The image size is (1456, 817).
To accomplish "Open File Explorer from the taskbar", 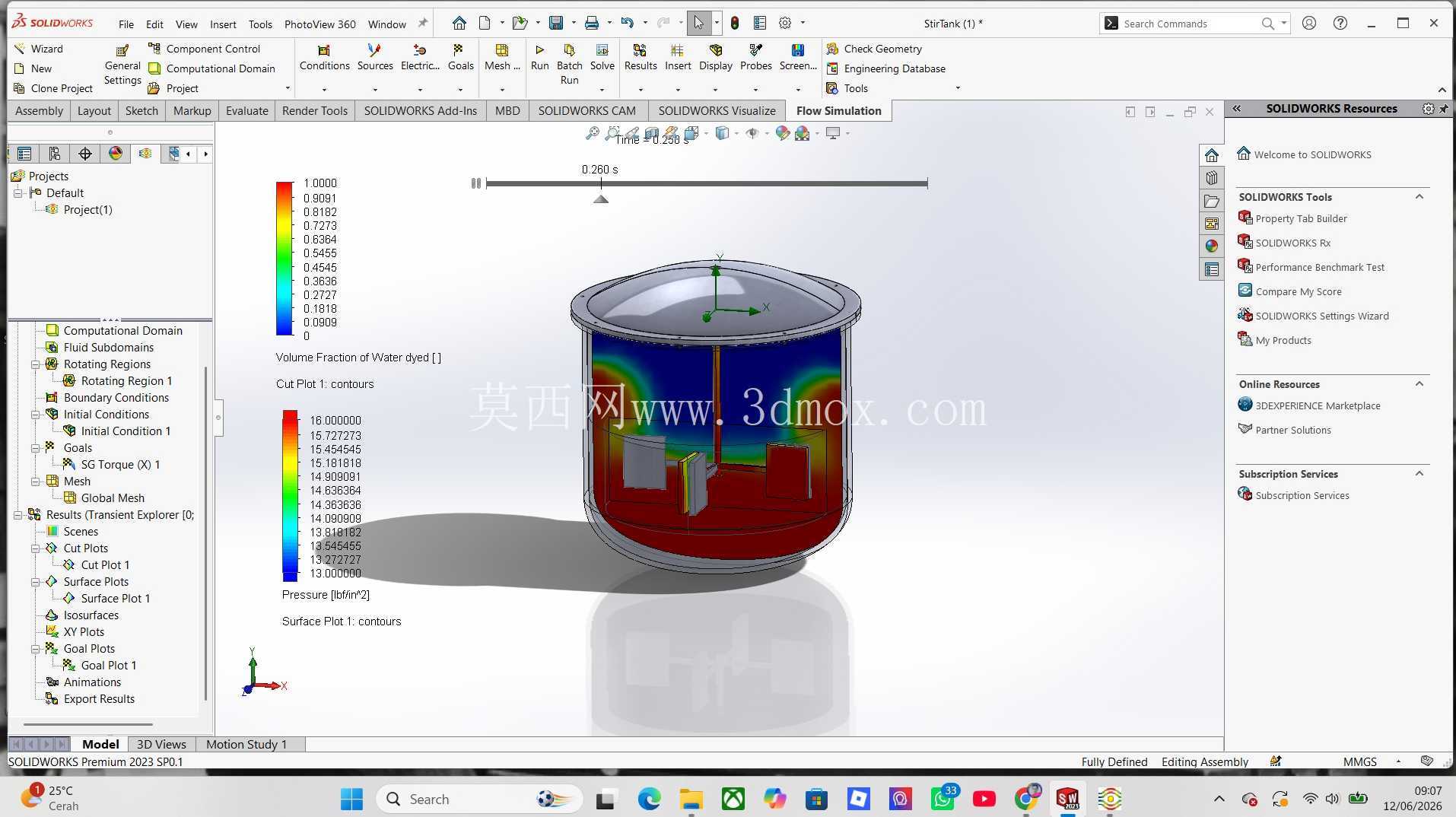I will coord(691,799).
